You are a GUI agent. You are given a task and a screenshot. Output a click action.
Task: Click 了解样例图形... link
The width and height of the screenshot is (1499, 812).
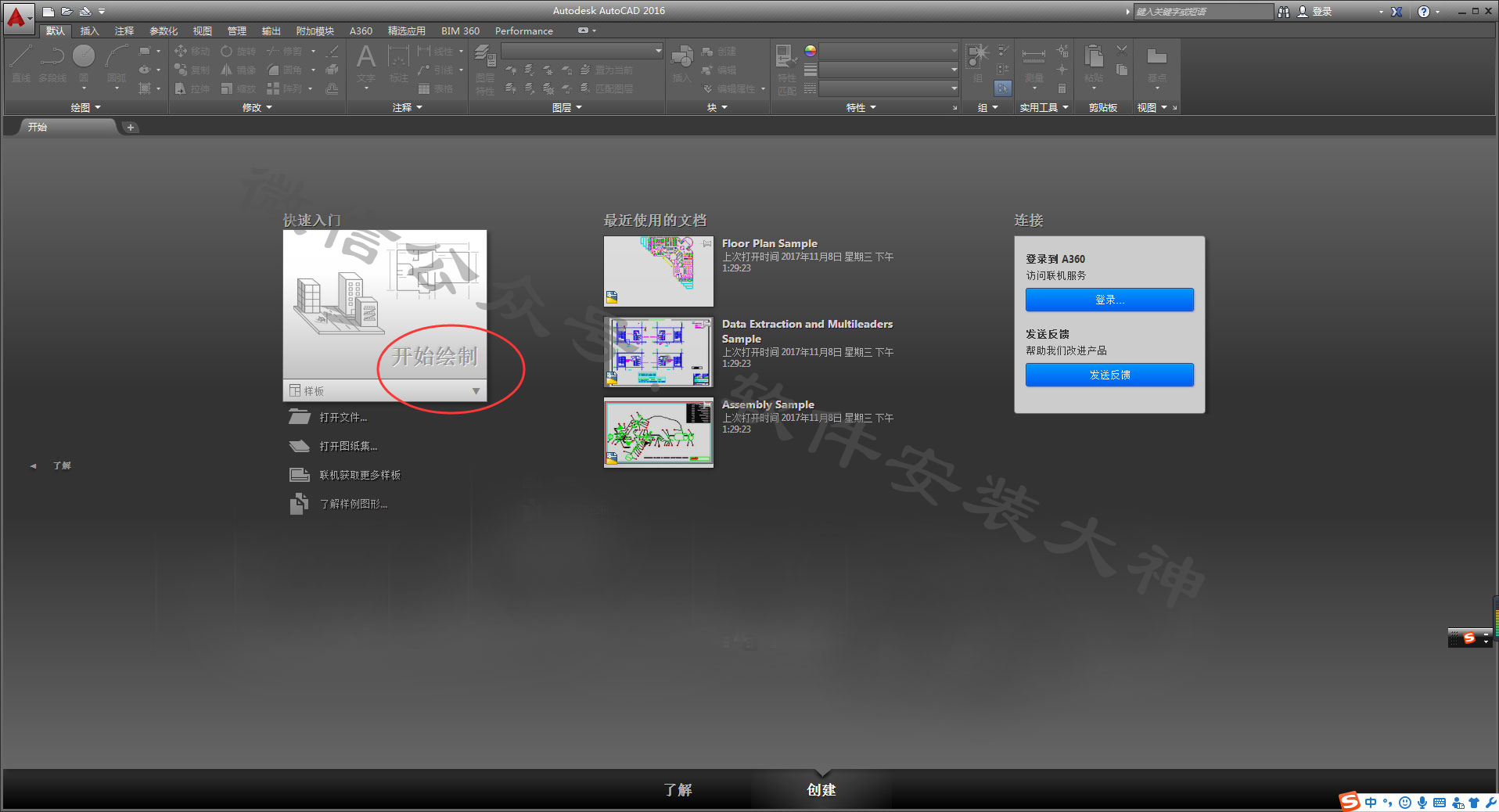tap(354, 505)
